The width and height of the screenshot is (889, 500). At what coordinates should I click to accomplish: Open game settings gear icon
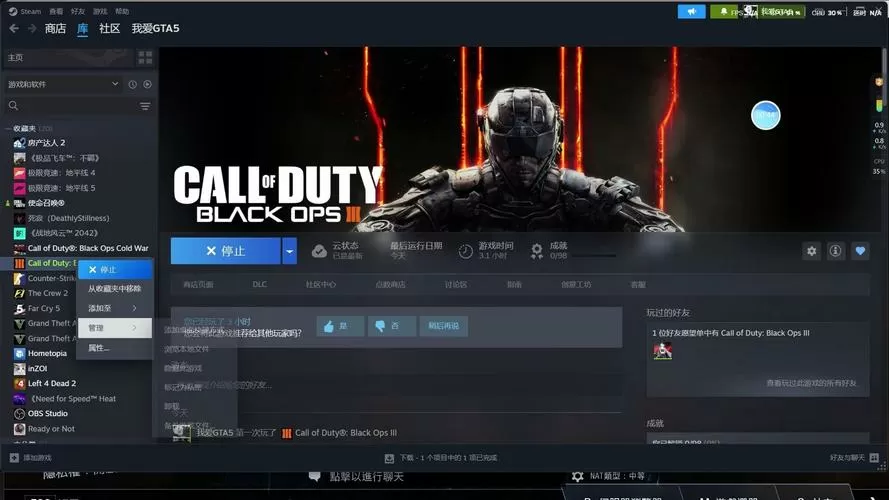click(812, 251)
